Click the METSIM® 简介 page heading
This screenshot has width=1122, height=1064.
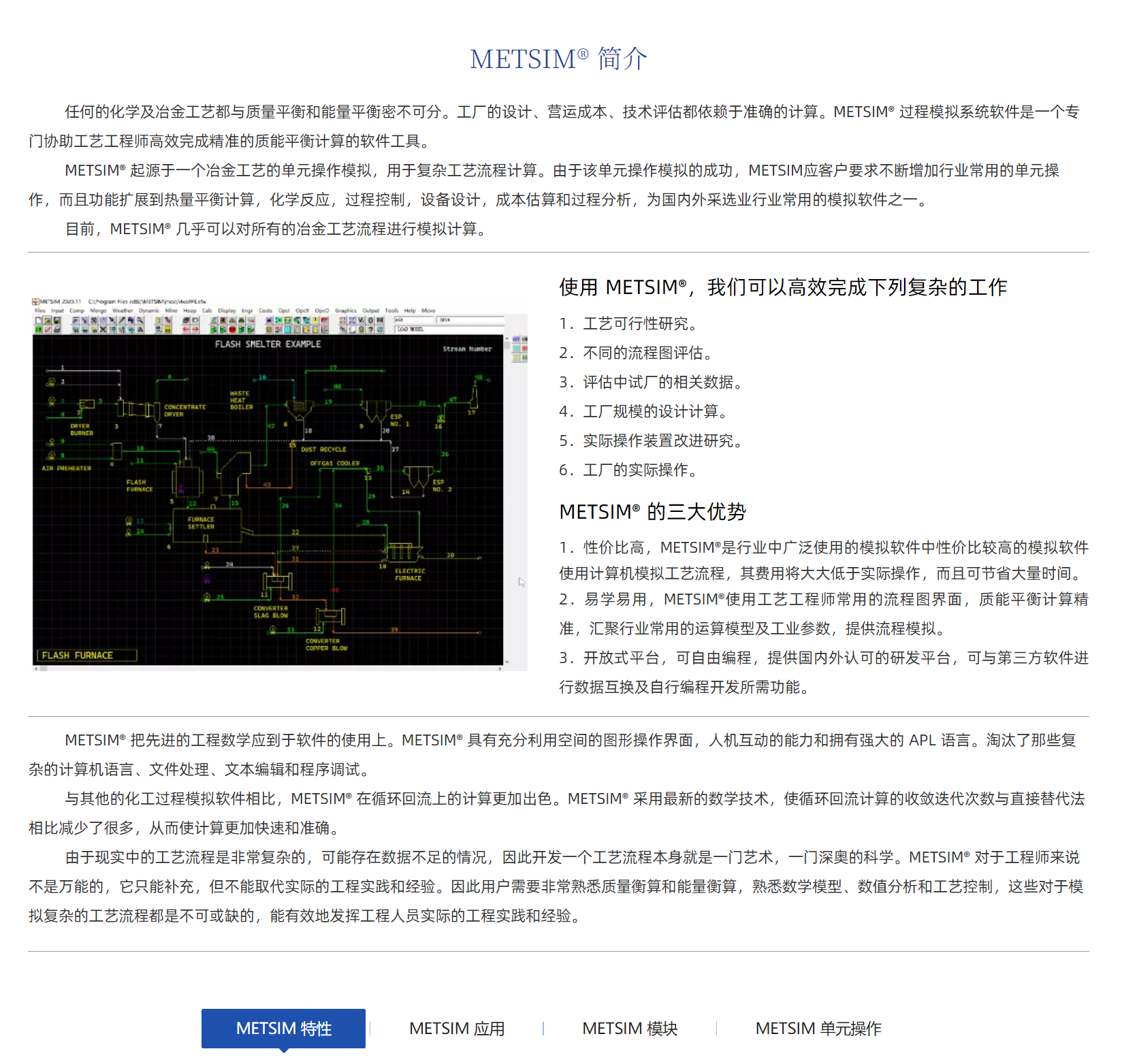coord(558,59)
